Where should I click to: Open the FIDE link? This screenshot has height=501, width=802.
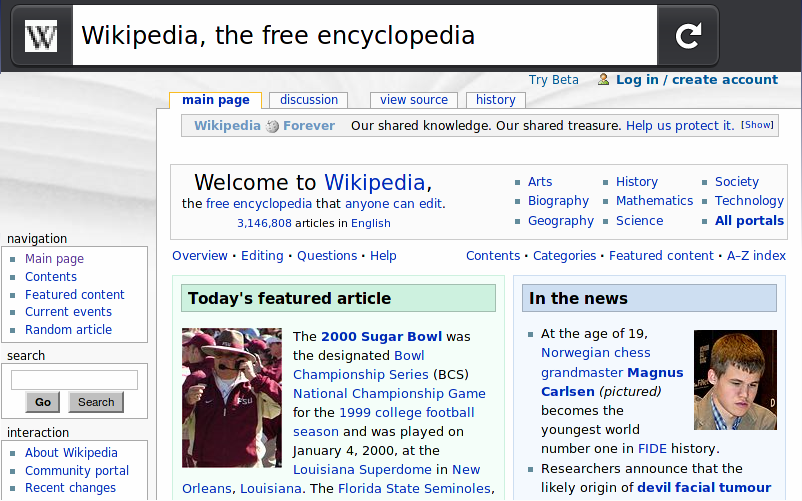pyautogui.click(x=652, y=449)
